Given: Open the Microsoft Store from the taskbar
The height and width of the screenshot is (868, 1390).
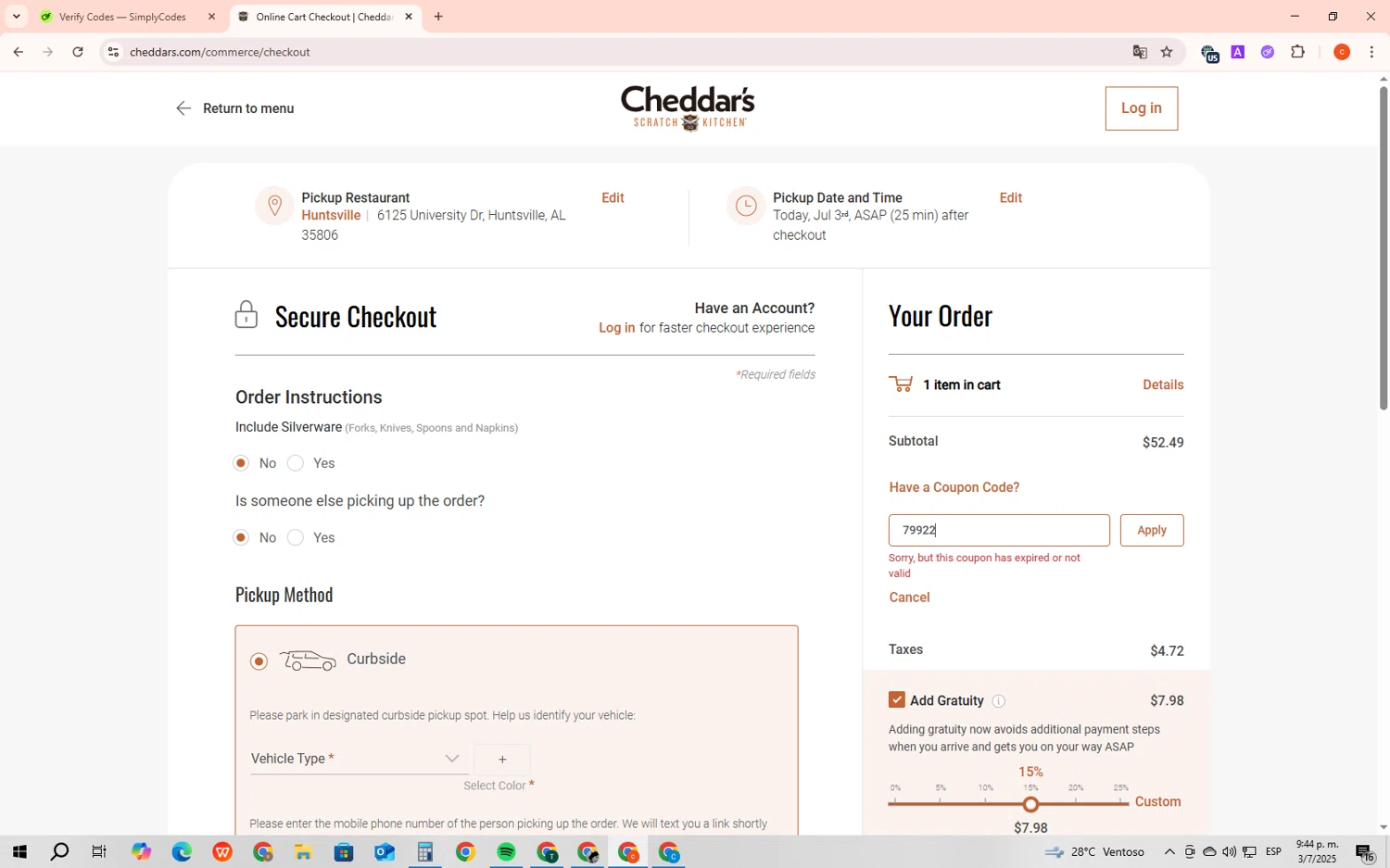Looking at the screenshot, I should point(344,852).
